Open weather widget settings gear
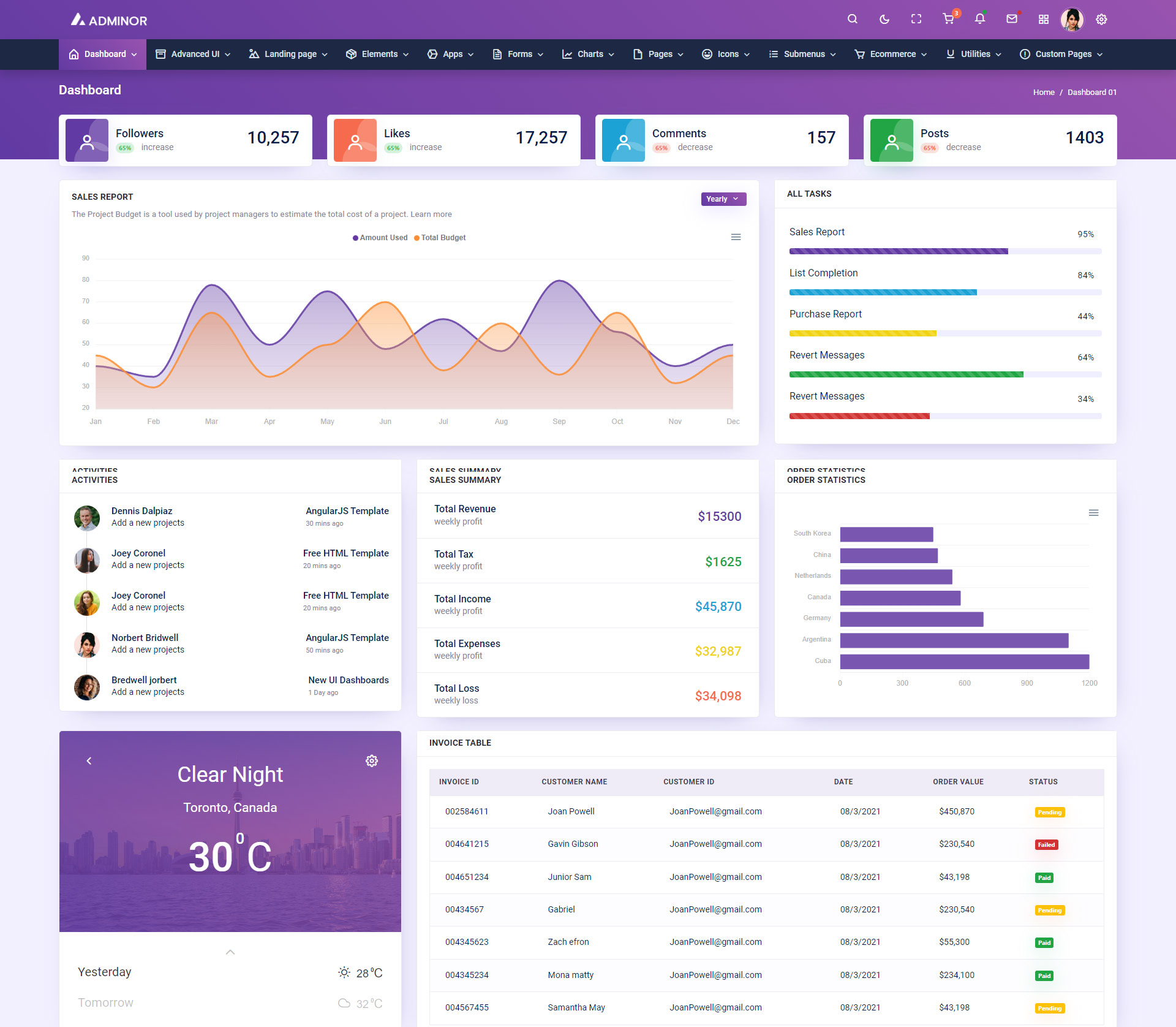 pyautogui.click(x=371, y=760)
